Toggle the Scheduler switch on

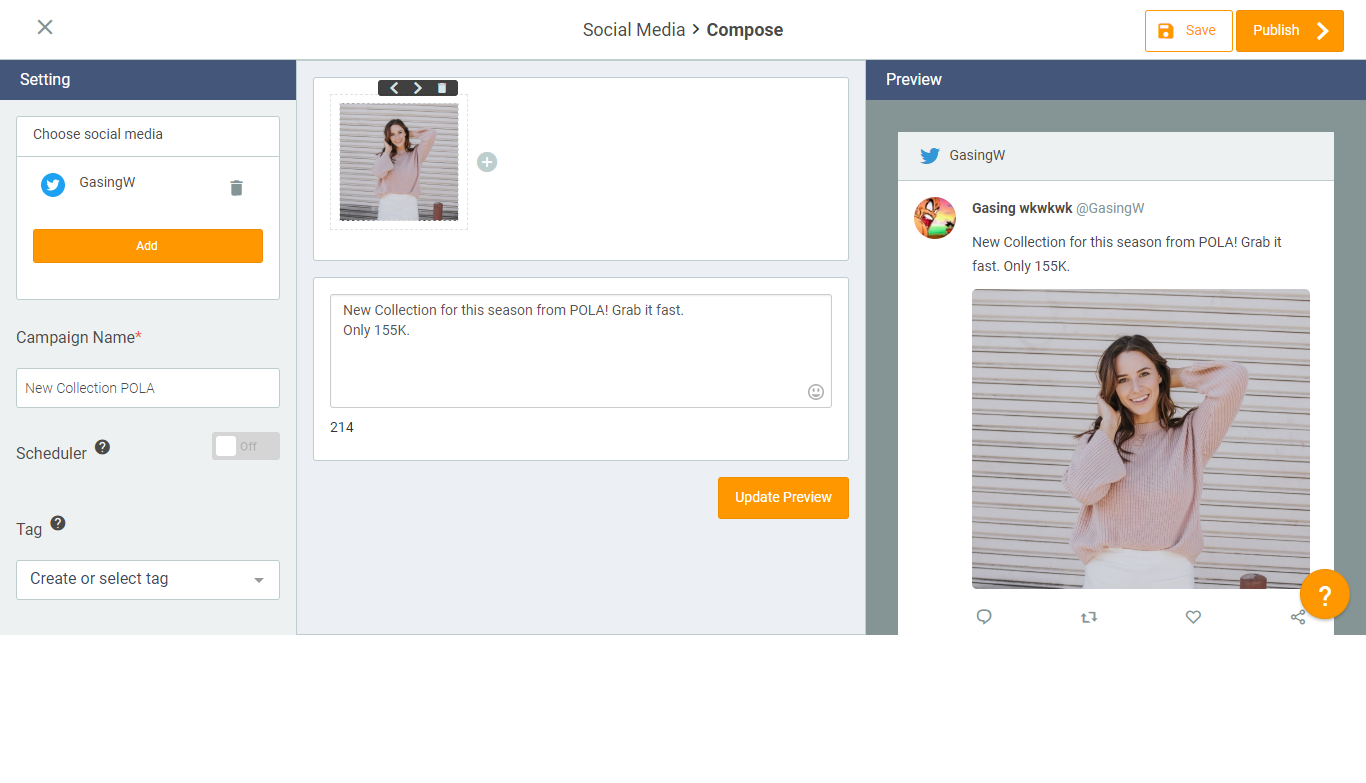(x=245, y=446)
